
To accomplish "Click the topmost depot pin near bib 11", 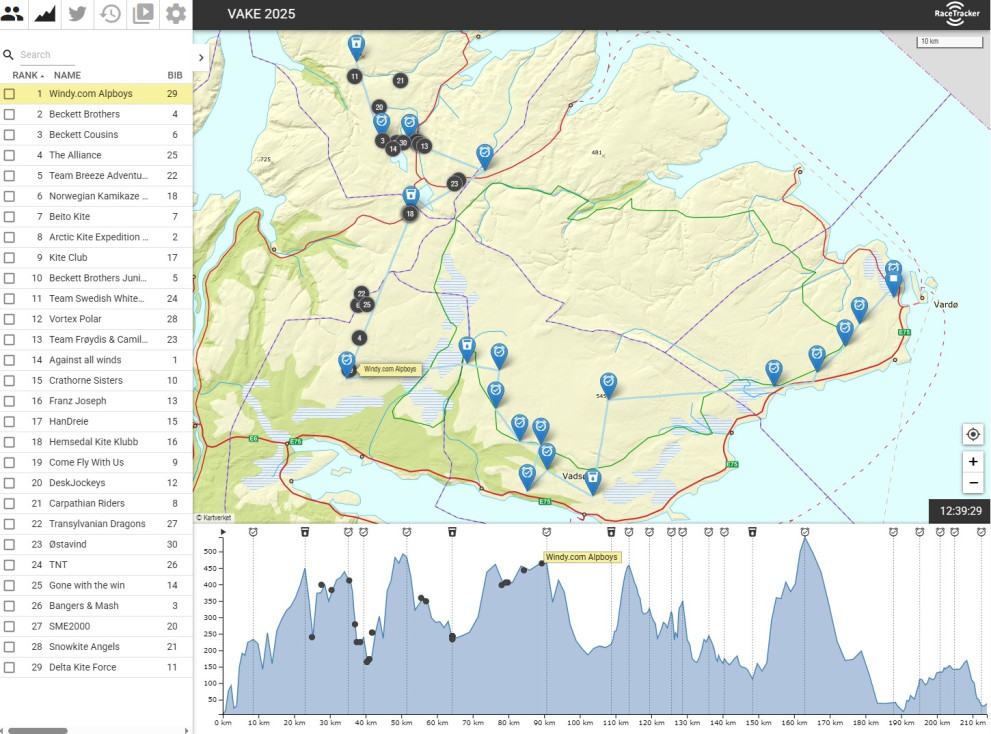I will point(356,46).
